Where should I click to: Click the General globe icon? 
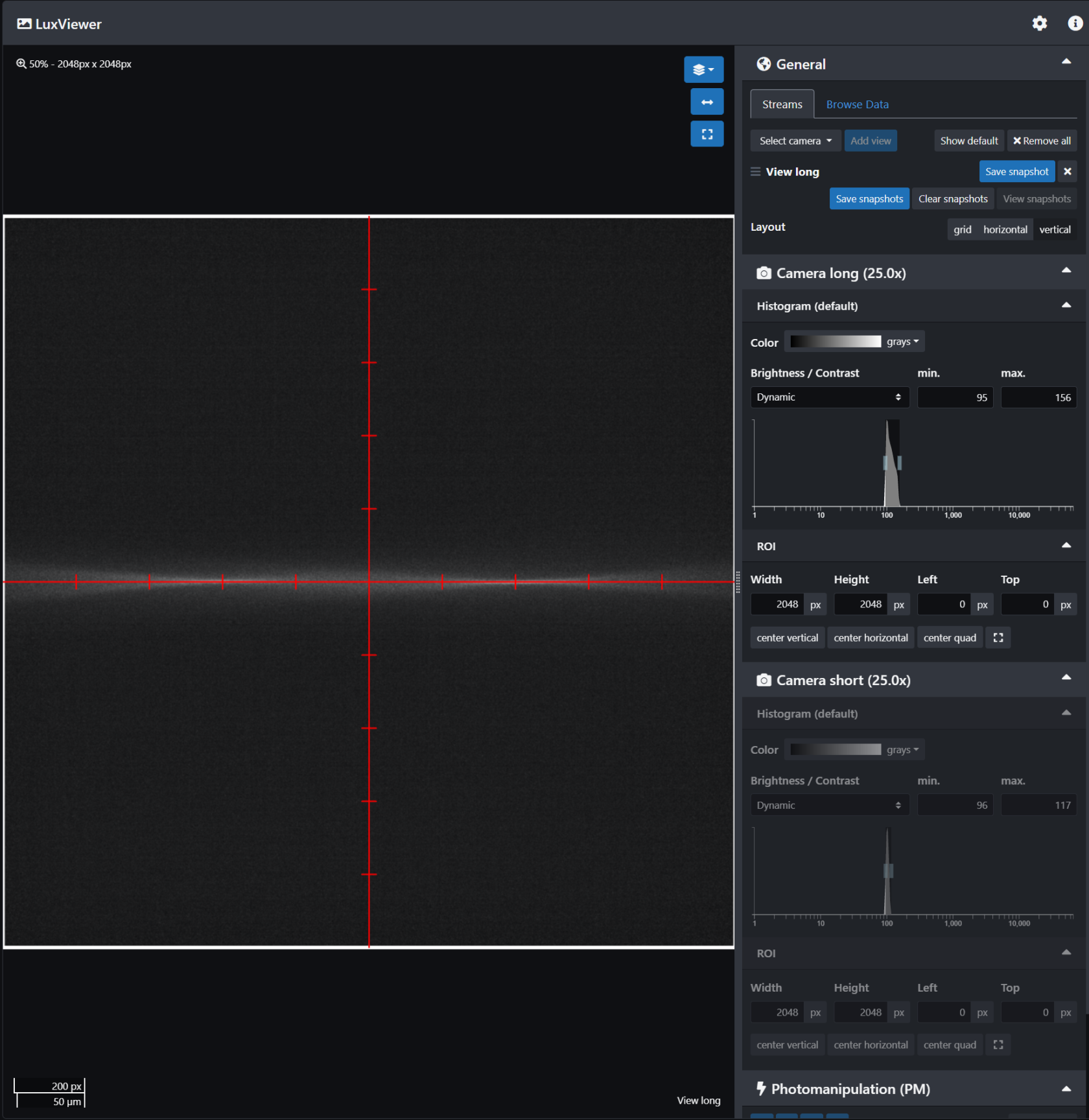(764, 64)
